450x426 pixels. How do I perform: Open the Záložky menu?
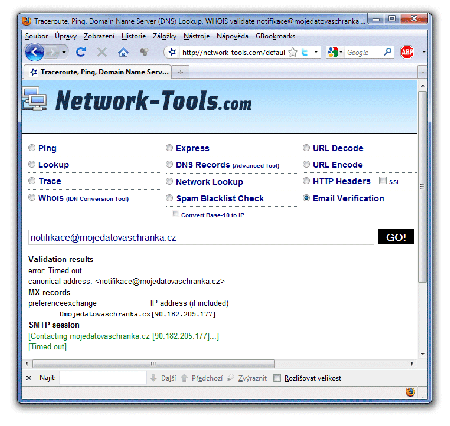(x=164, y=36)
